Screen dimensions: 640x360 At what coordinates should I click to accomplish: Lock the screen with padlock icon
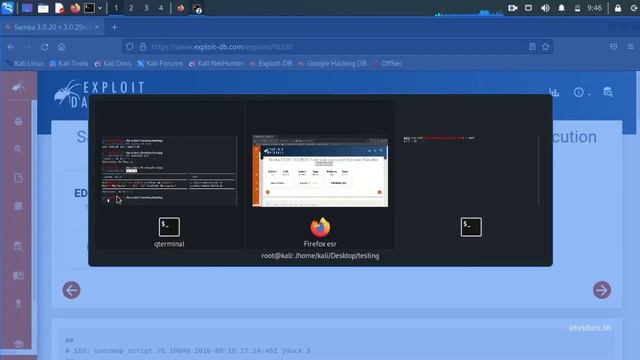618,8
